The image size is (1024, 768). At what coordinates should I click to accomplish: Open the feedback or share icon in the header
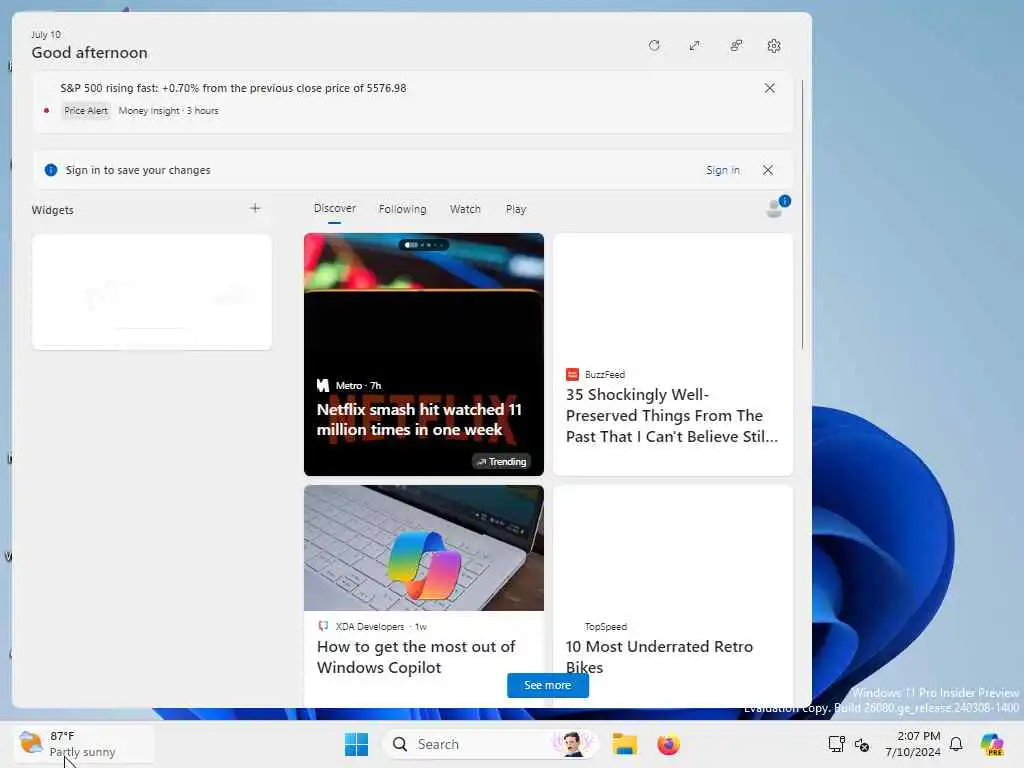coord(736,46)
